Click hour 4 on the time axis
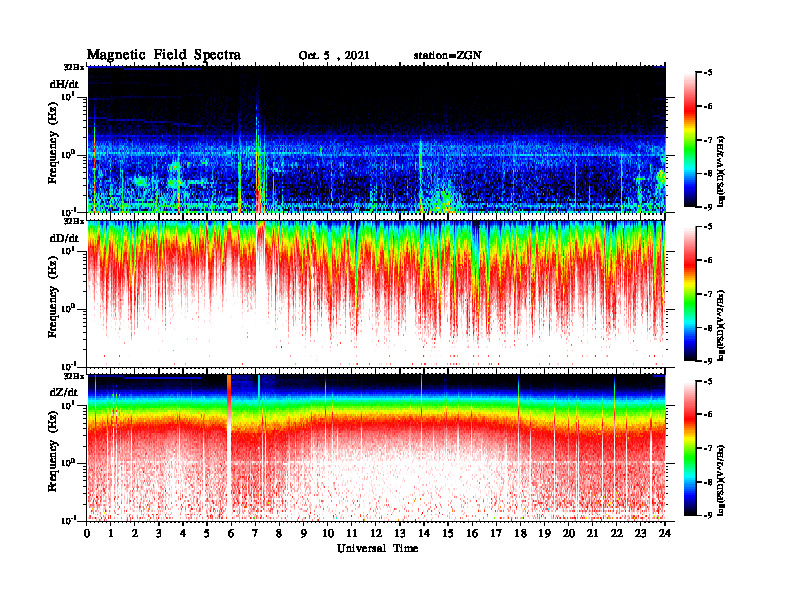This screenshot has height=612, width=792. 183,534
